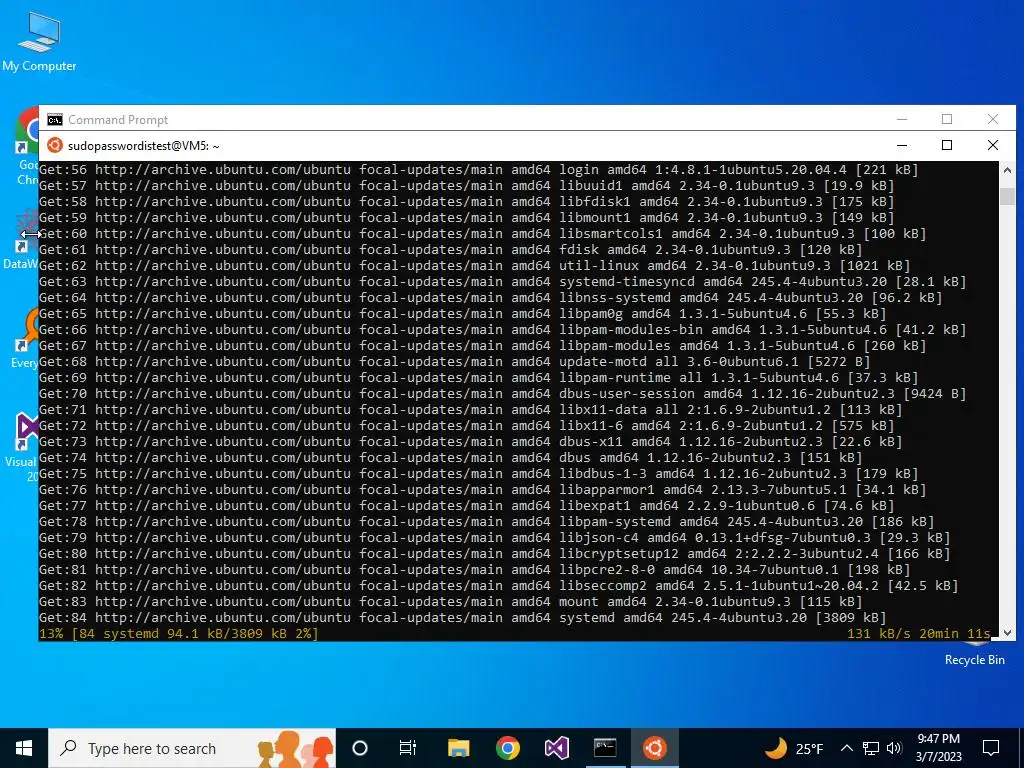The height and width of the screenshot is (768, 1024).
Task: Switch to Ubuntu terminal taskbar button
Action: pos(654,748)
